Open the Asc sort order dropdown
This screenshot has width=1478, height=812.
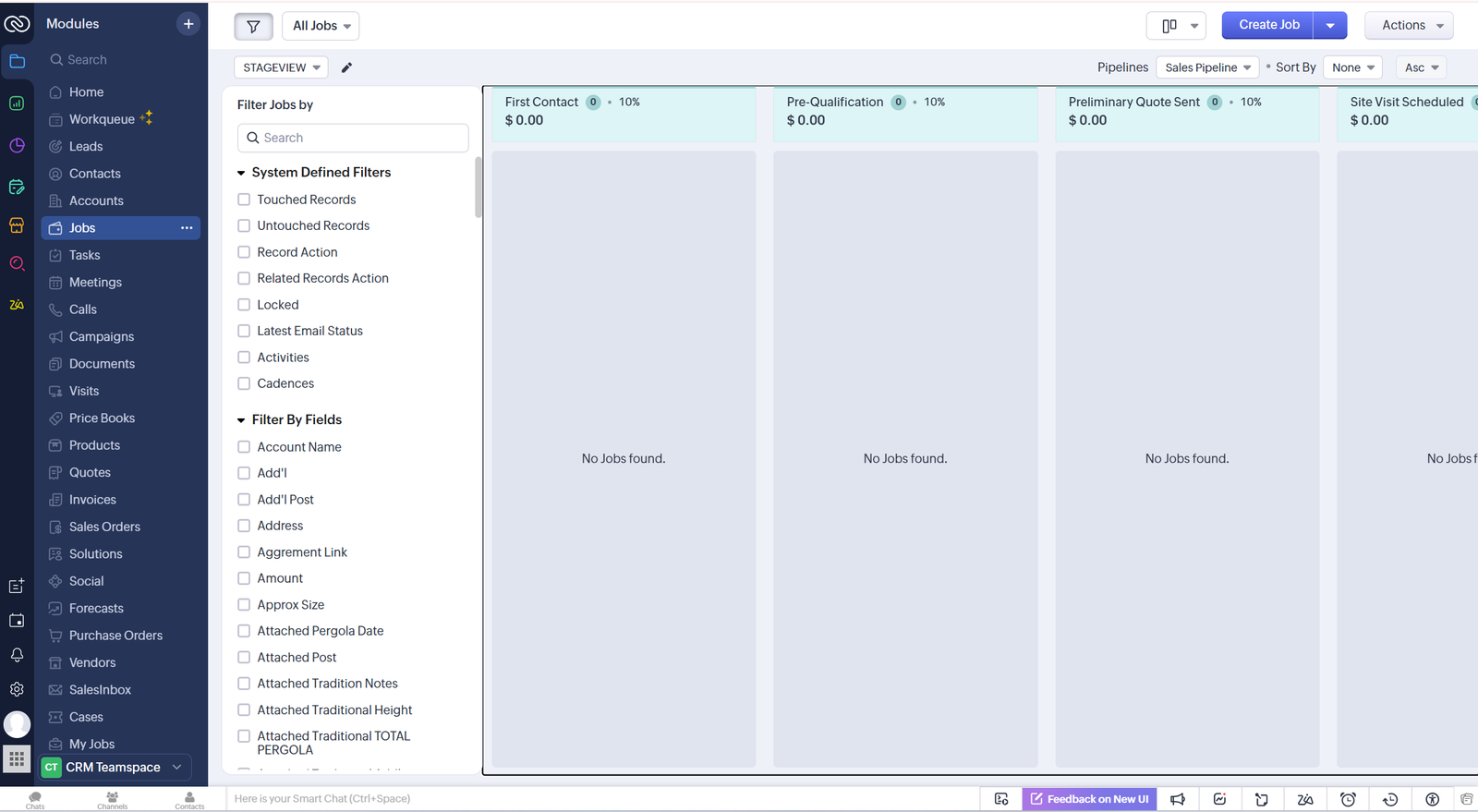(x=1422, y=67)
